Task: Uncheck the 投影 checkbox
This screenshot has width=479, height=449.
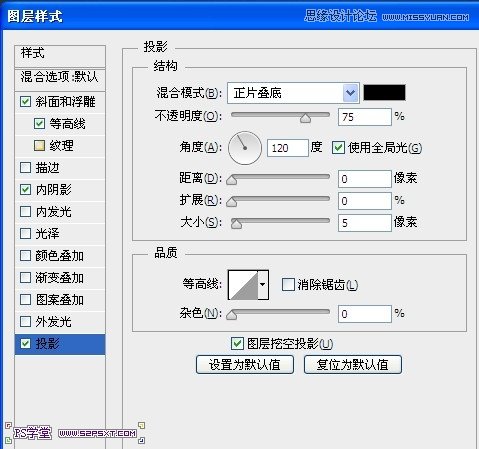Action: (26, 344)
